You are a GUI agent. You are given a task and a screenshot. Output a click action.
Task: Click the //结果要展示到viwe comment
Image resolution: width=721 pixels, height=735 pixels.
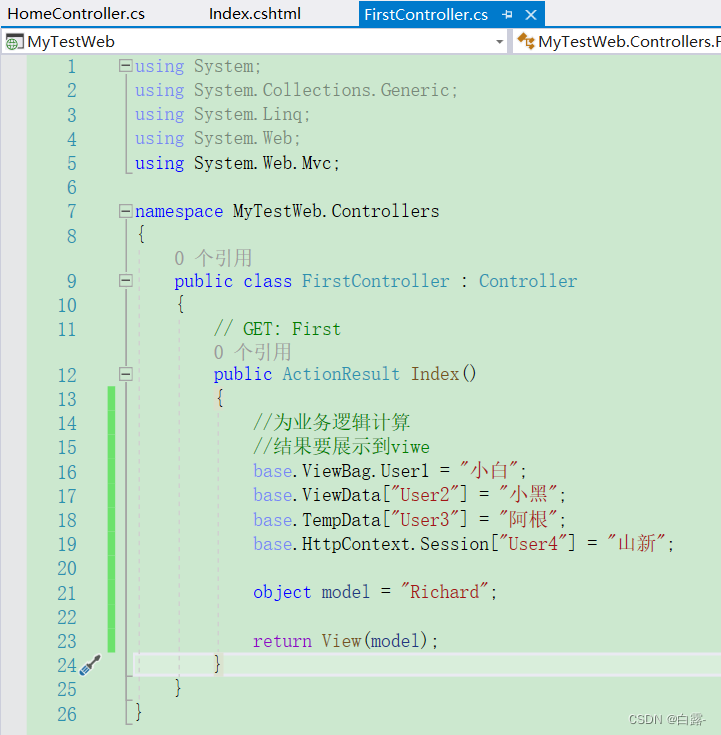click(x=341, y=446)
